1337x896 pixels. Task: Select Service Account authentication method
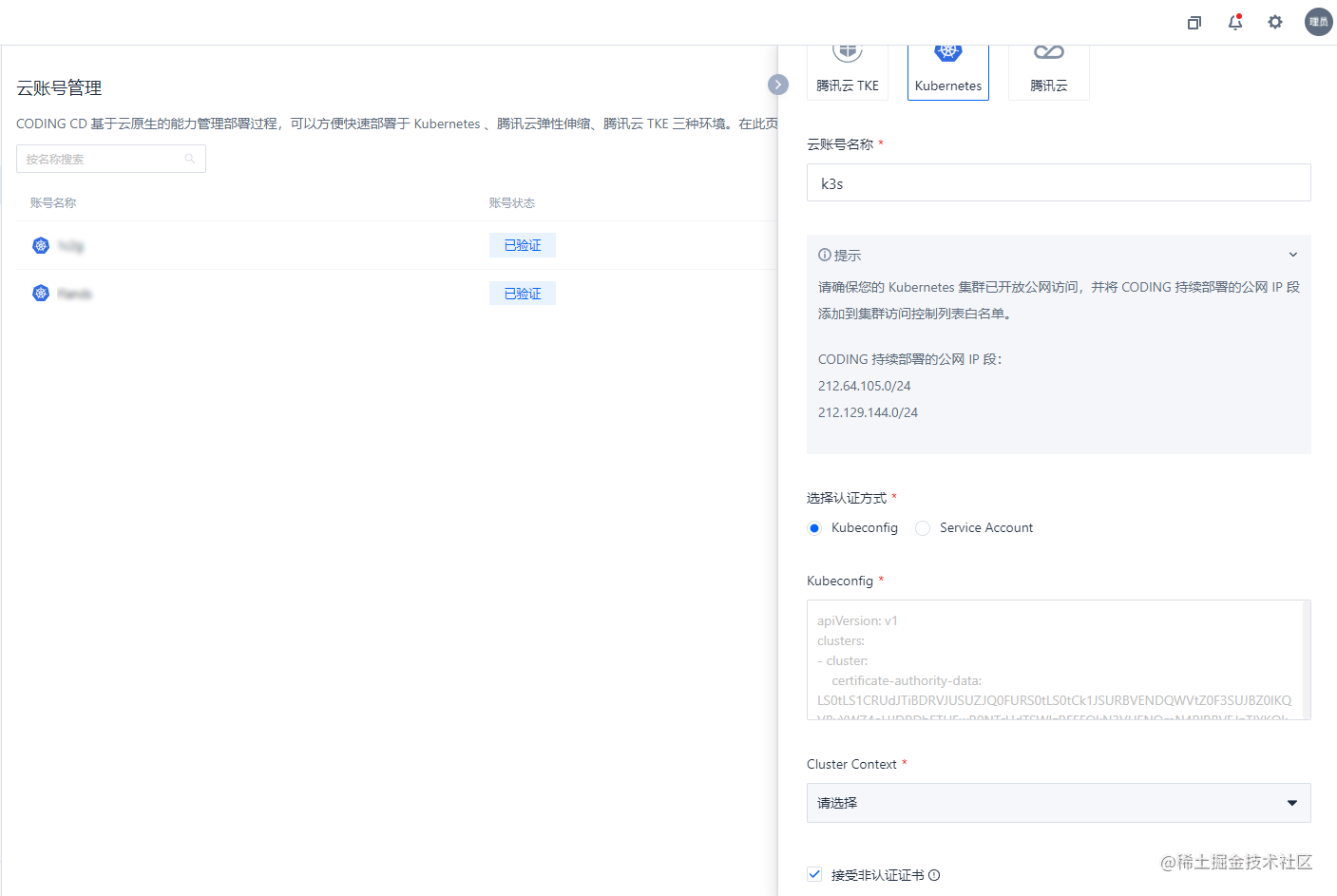tap(923, 528)
